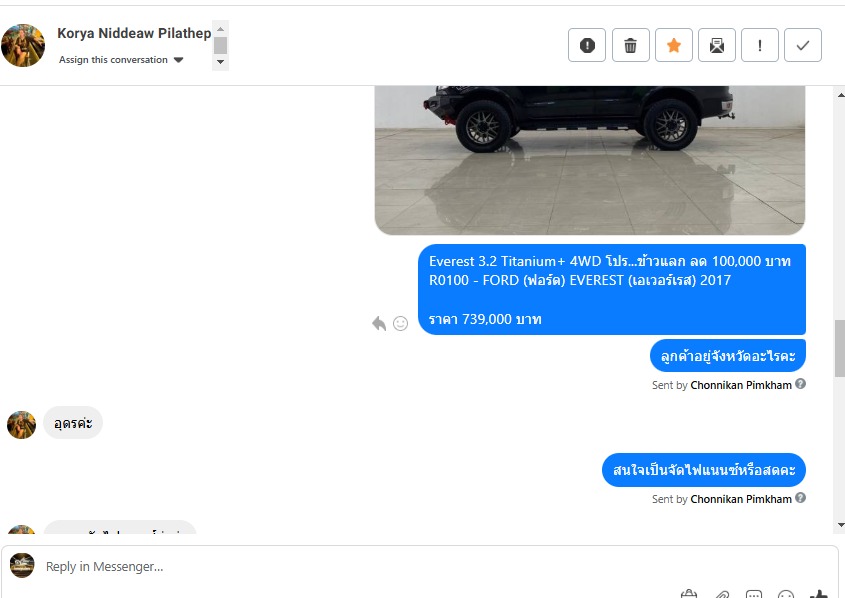The height and width of the screenshot is (598, 845).
Task: Mark conversation as spam with octagon icon
Action: click(587, 45)
